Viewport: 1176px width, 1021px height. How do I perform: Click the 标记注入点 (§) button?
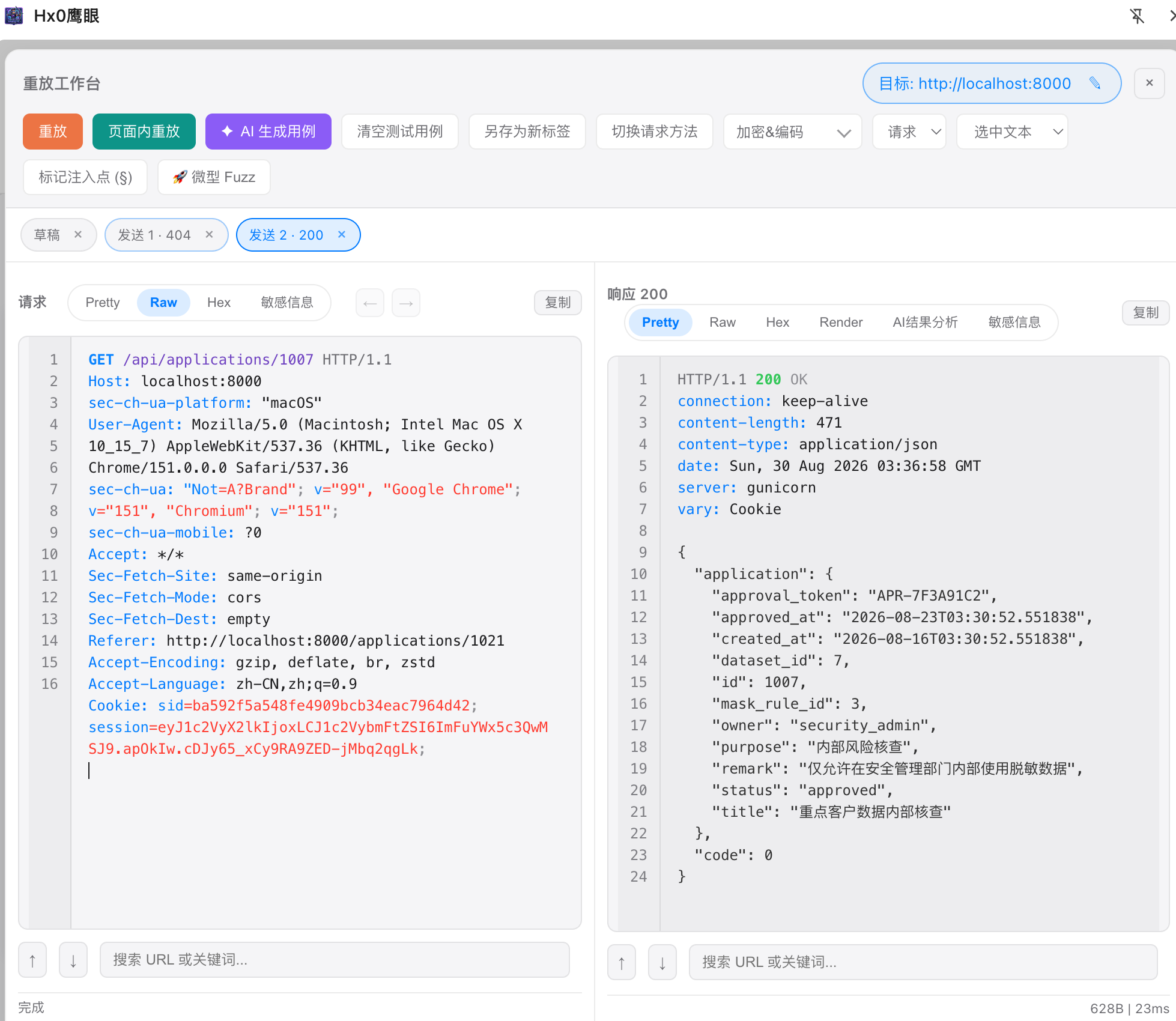(x=85, y=177)
